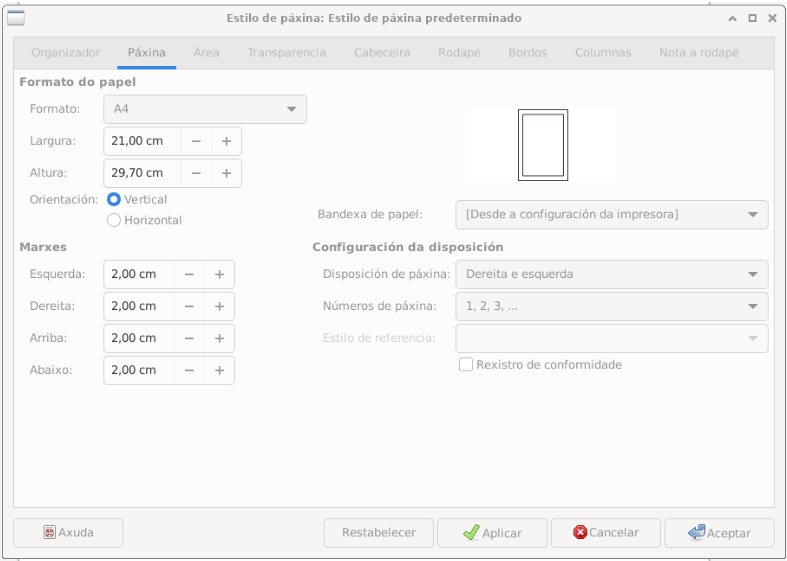Image resolution: width=787 pixels, height=561 pixels.
Task: Open the Bordos tab
Action: (x=527, y=52)
